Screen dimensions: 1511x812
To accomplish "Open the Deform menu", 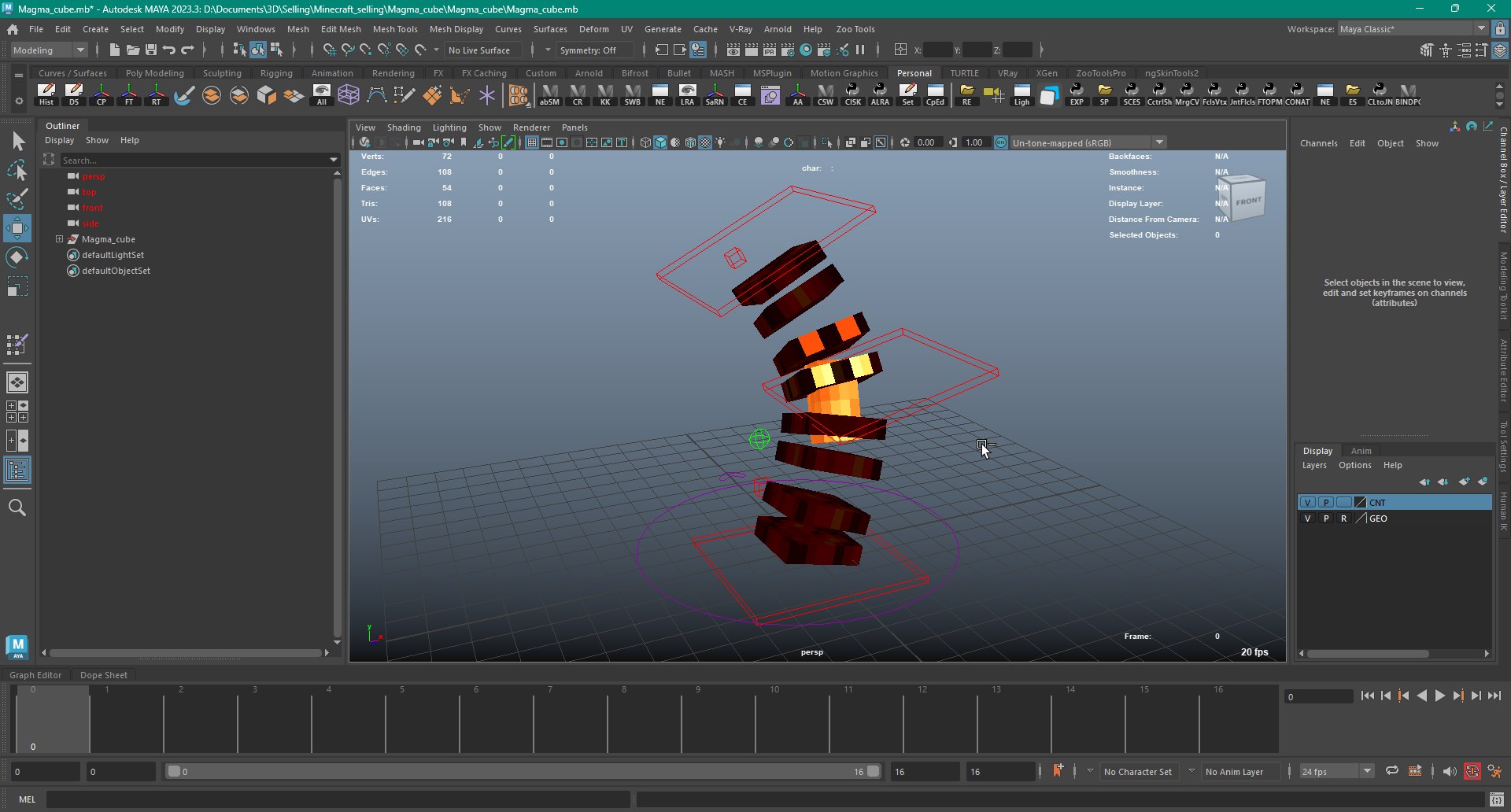I will click(593, 29).
